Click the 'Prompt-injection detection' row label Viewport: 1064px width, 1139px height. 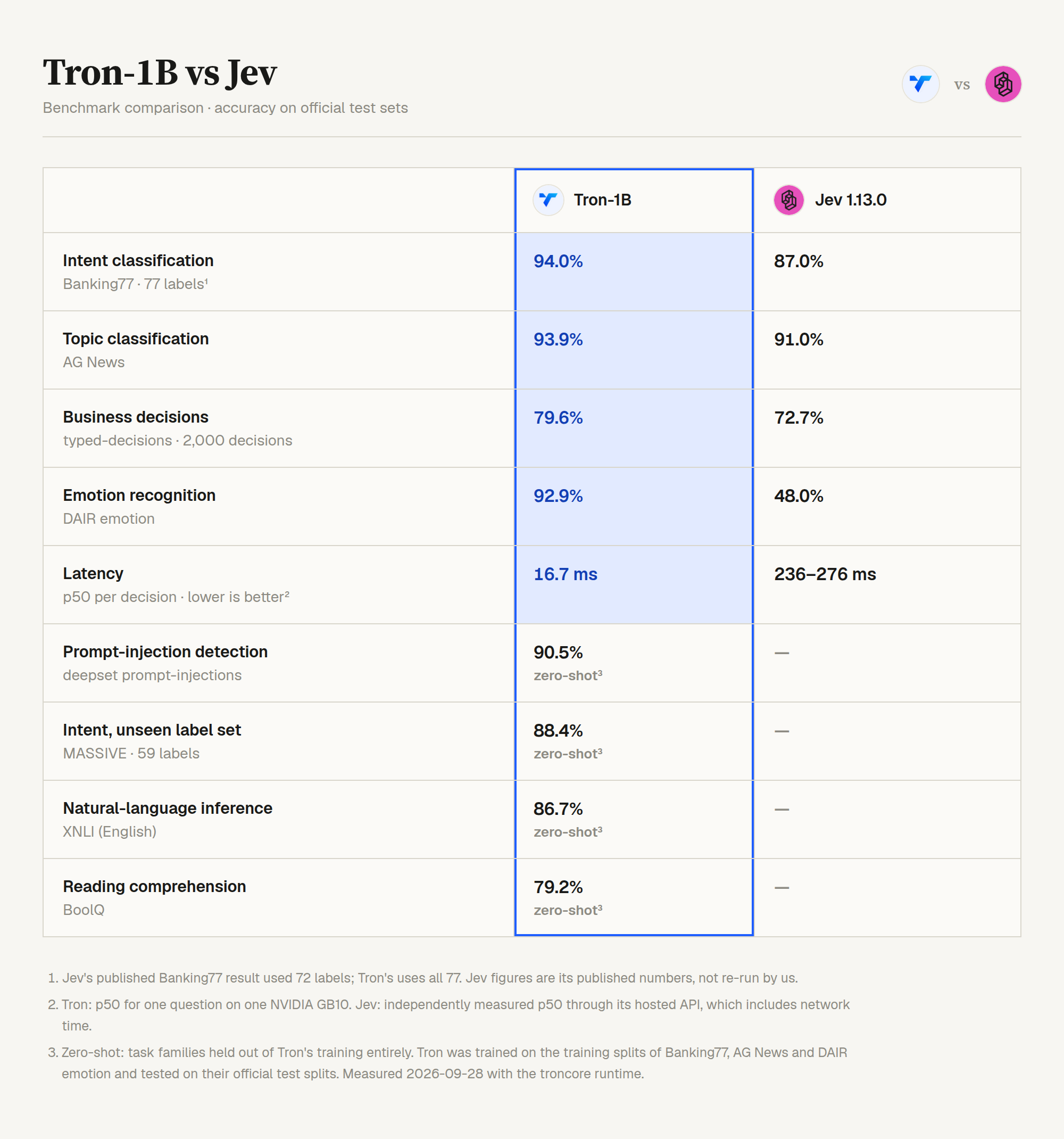pos(165,652)
